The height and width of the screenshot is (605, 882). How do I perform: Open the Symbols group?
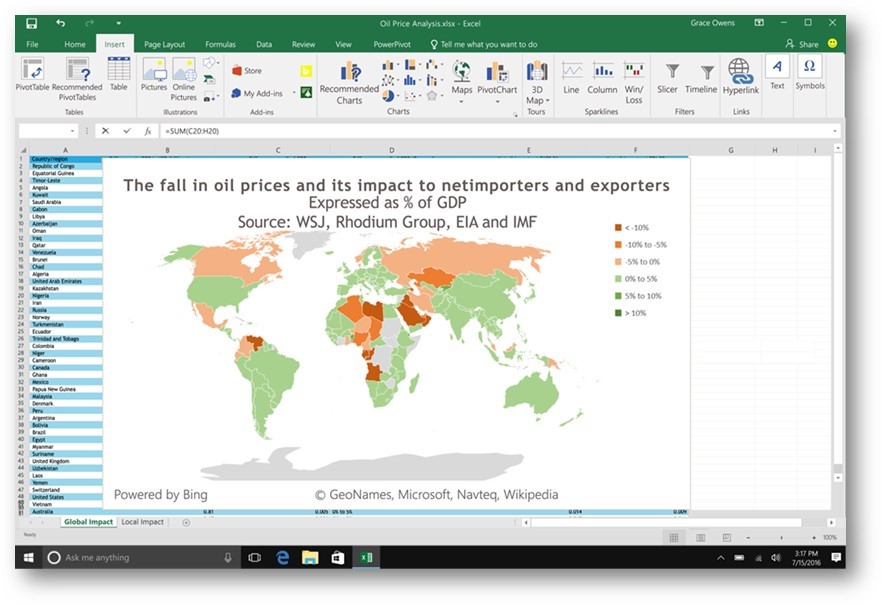tap(810, 73)
